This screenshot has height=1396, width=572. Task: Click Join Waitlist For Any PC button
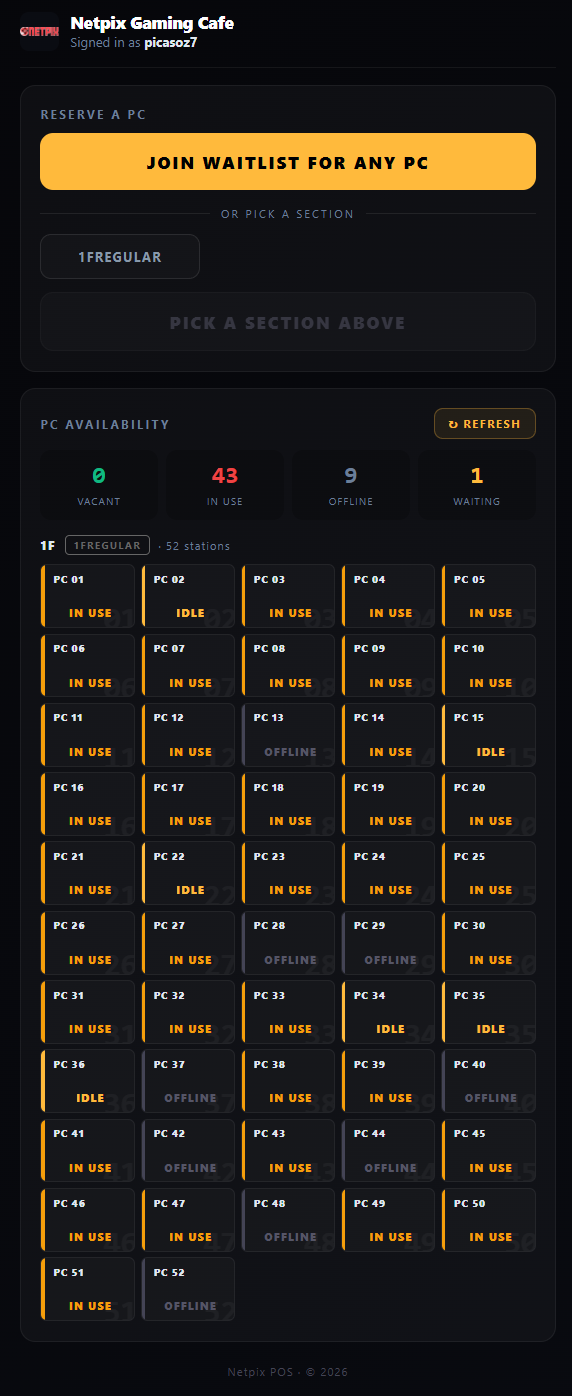(288, 162)
